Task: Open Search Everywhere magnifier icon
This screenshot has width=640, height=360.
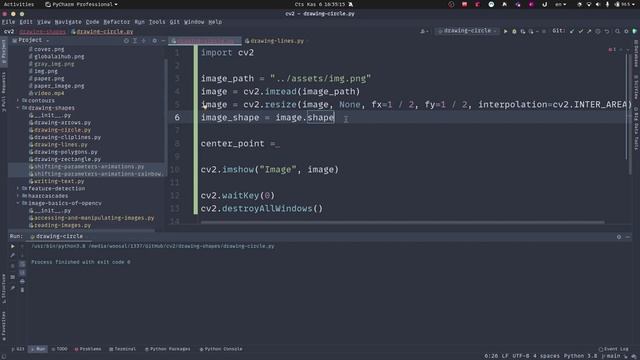Action: (x=618, y=31)
